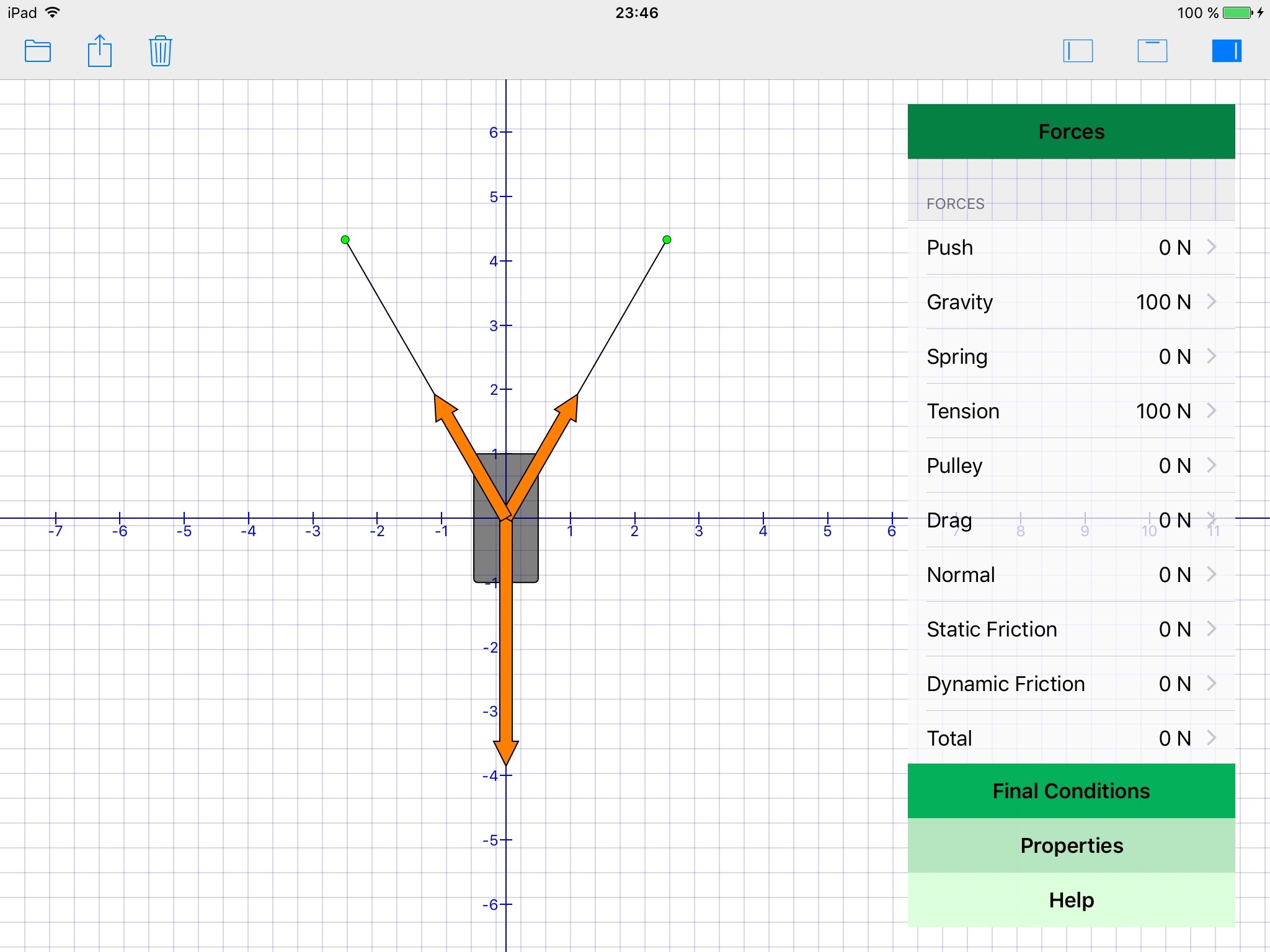Tap the upper-right tension arrow head
This screenshot has width=1270, height=952.
tap(570, 408)
